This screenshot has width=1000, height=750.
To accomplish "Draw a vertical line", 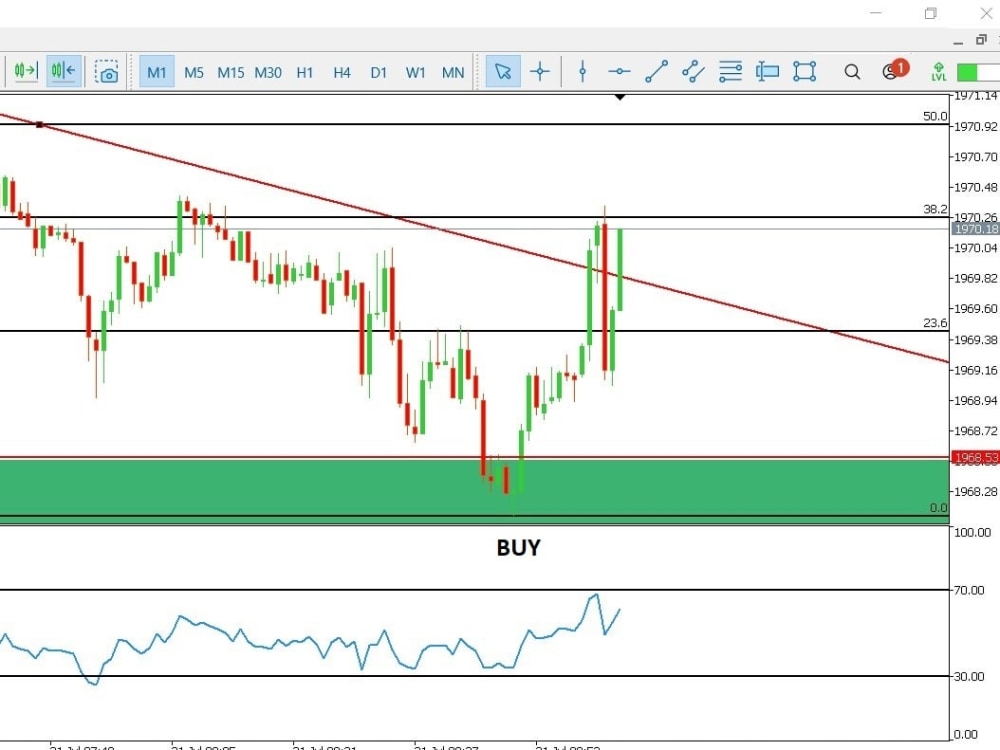I will click(x=582, y=71).
